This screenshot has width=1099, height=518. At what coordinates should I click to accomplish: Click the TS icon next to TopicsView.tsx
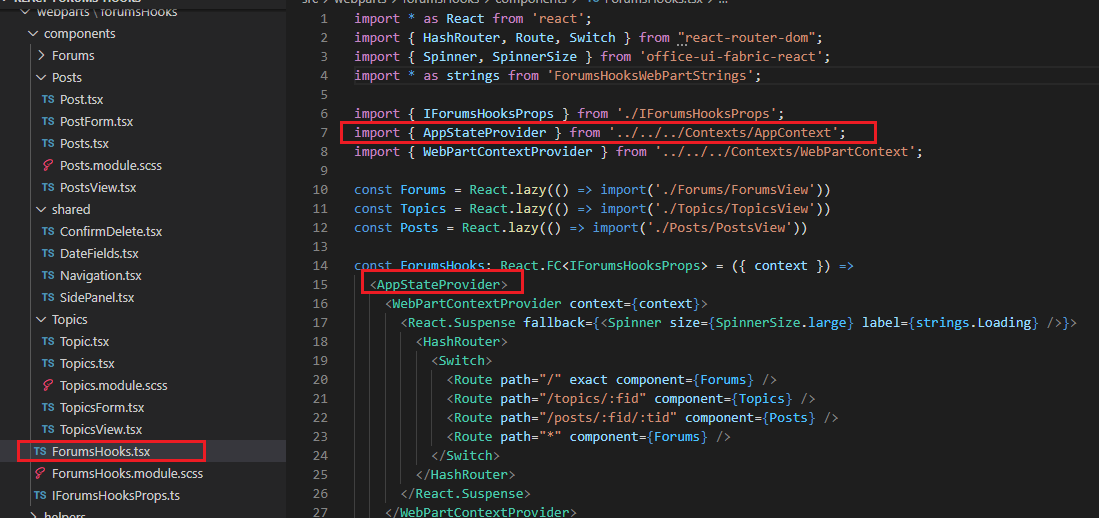tap(48, 429)
